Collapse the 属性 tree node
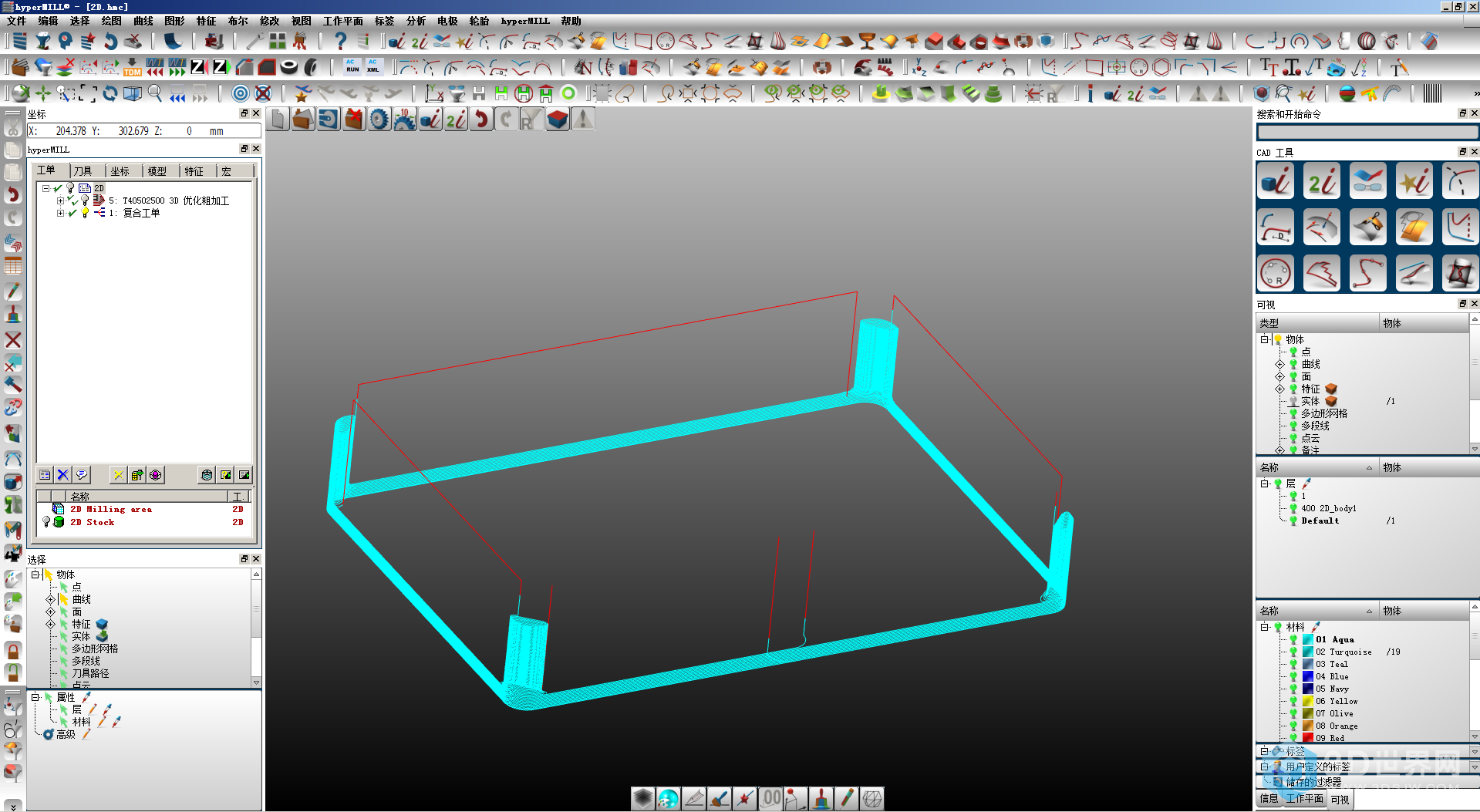 point(35,697)
